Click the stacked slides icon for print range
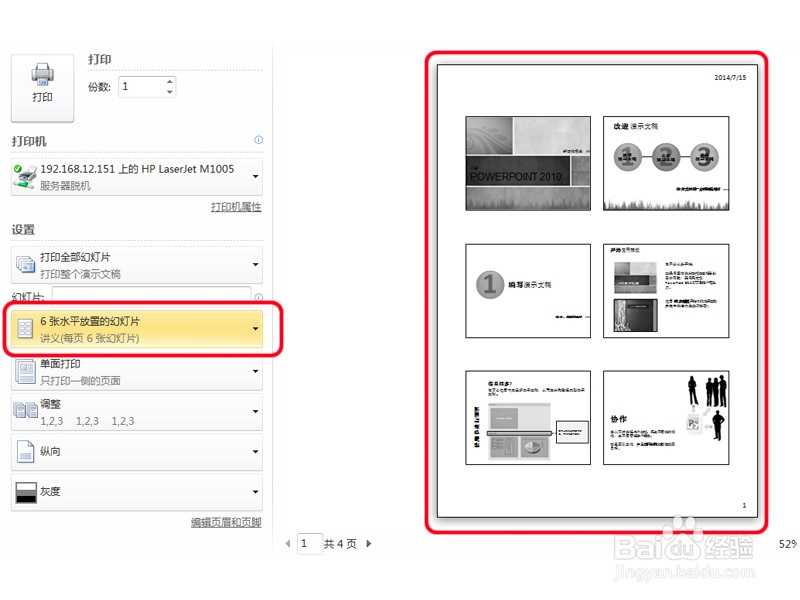 point(25,265)
